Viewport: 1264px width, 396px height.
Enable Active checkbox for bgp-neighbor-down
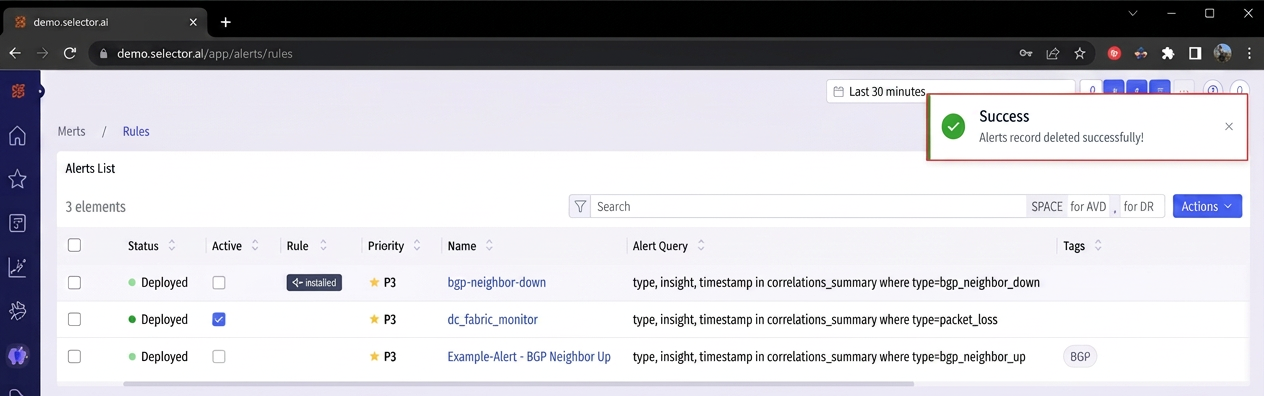pos(219,283)
